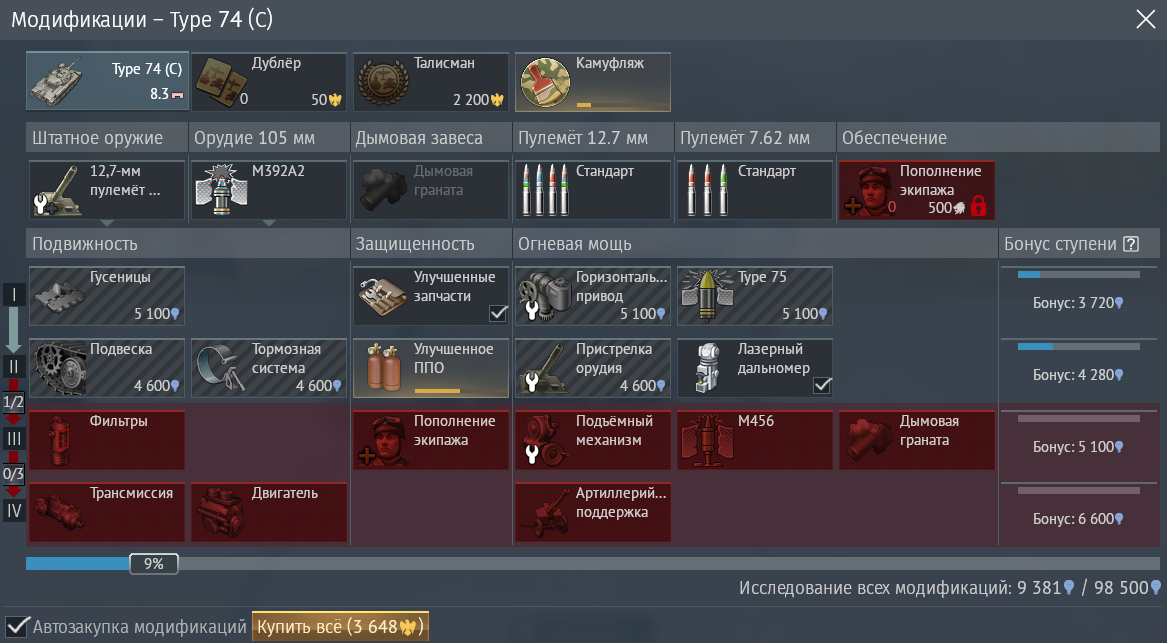Choose the Type 75 shell modification

pyautogui.click(x=755, y=296)
